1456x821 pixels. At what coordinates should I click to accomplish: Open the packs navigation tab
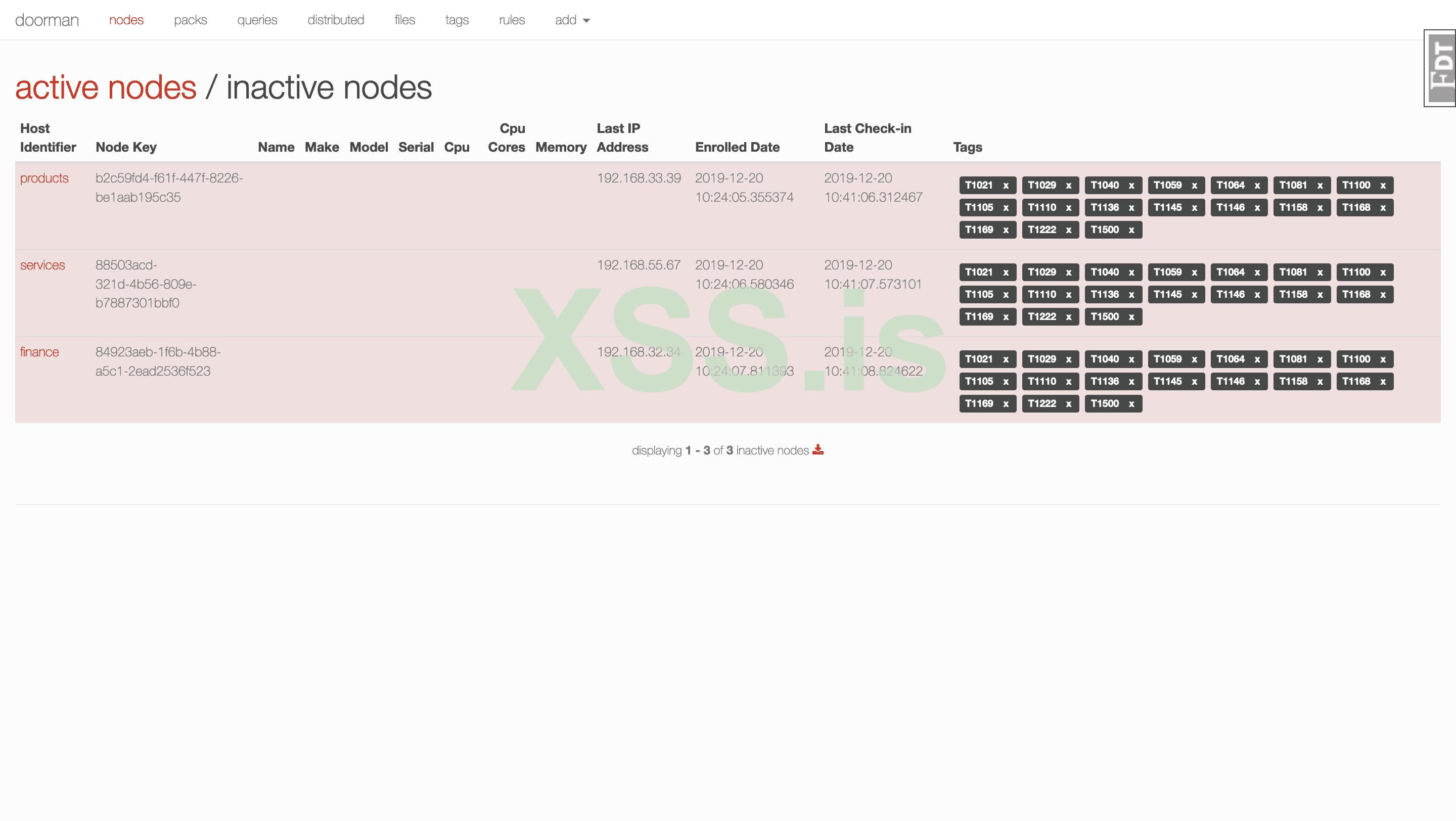click(x=190, y=20)
